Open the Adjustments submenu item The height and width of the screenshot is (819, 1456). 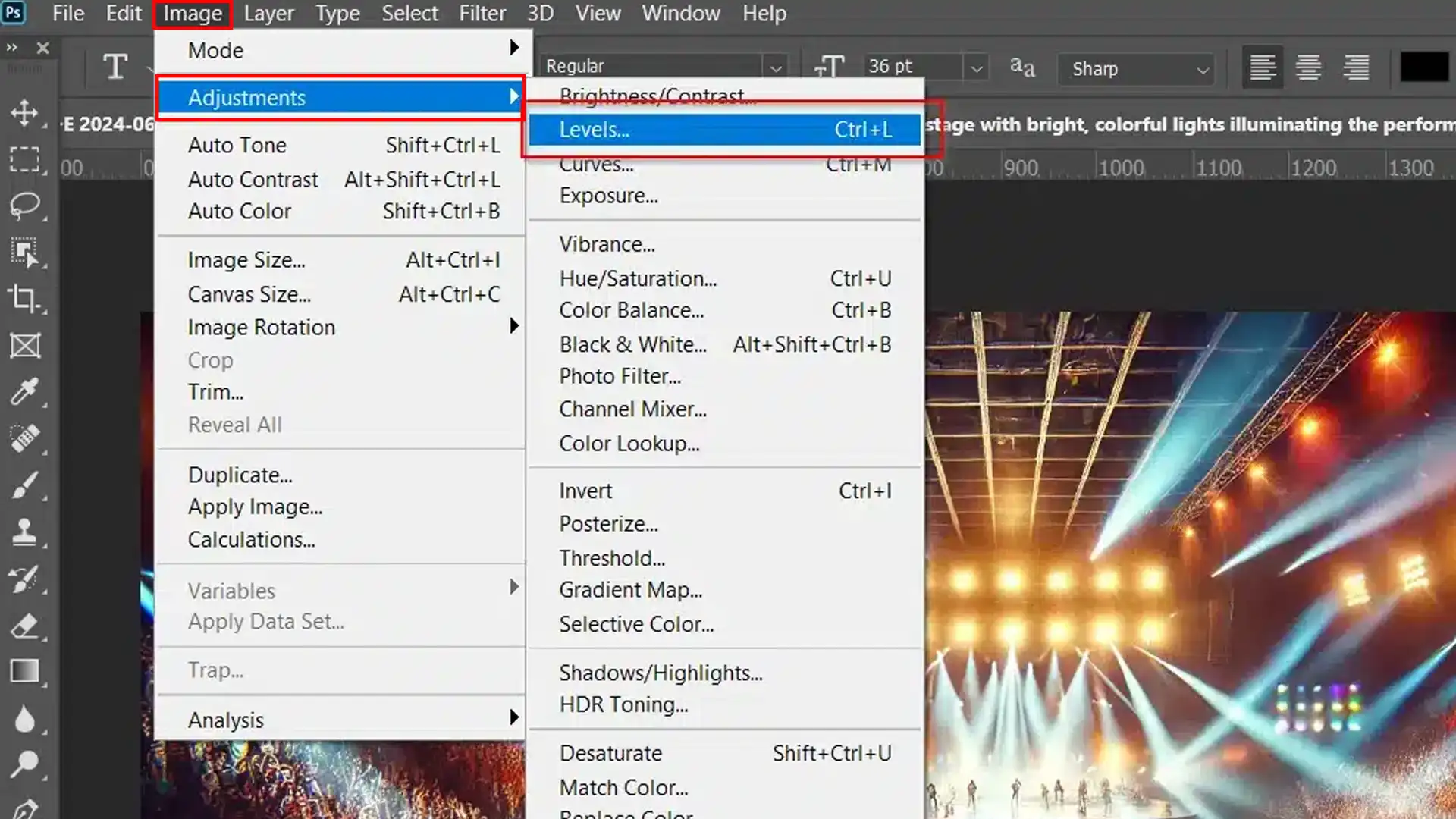coord(340,97)
